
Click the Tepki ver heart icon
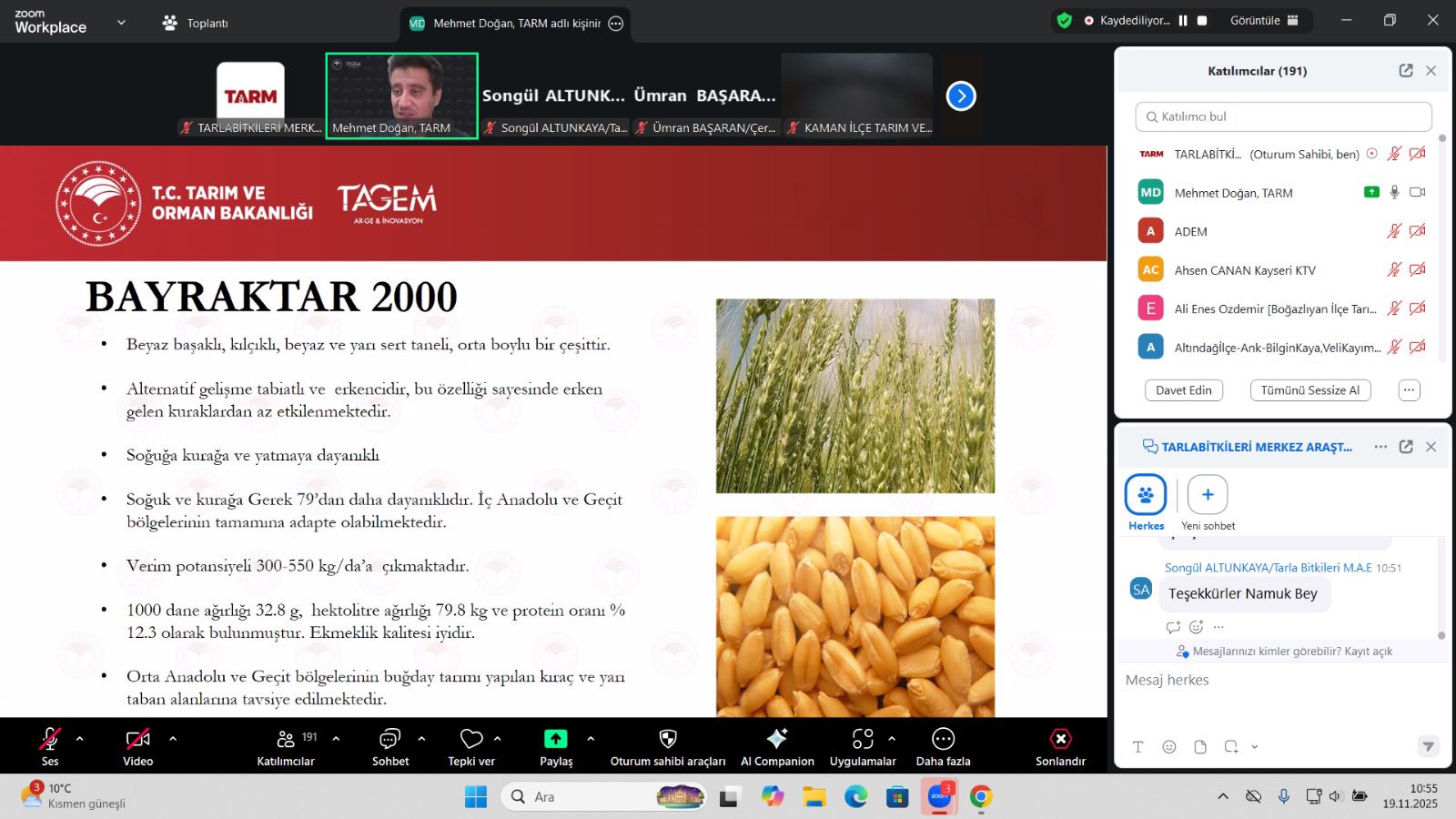click(x=471, y=739)
